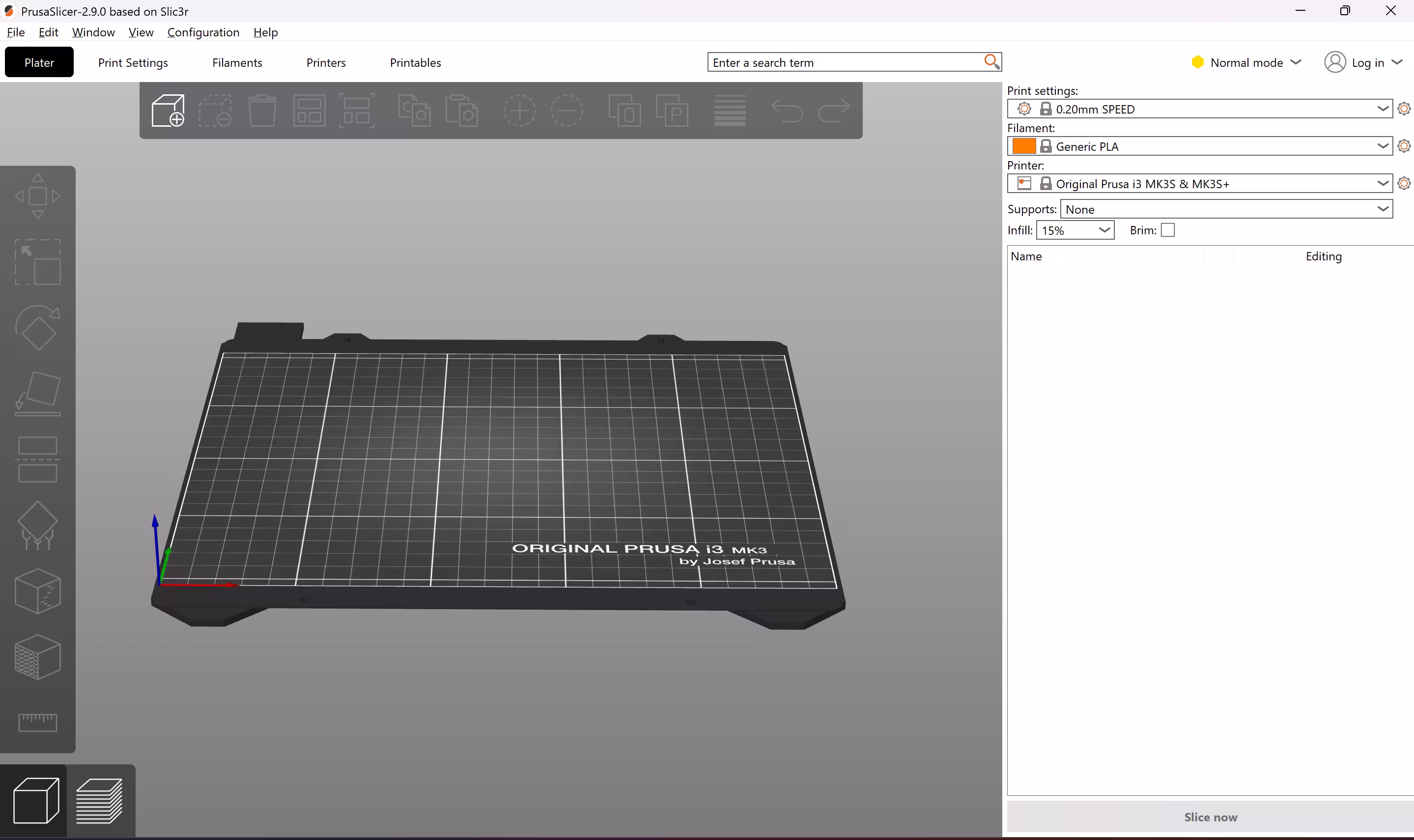This screenshot has width=1414, height=840.
Task: Expand the 0.20mm SPEED print settings dropdown
Action: pos(1199,109)
